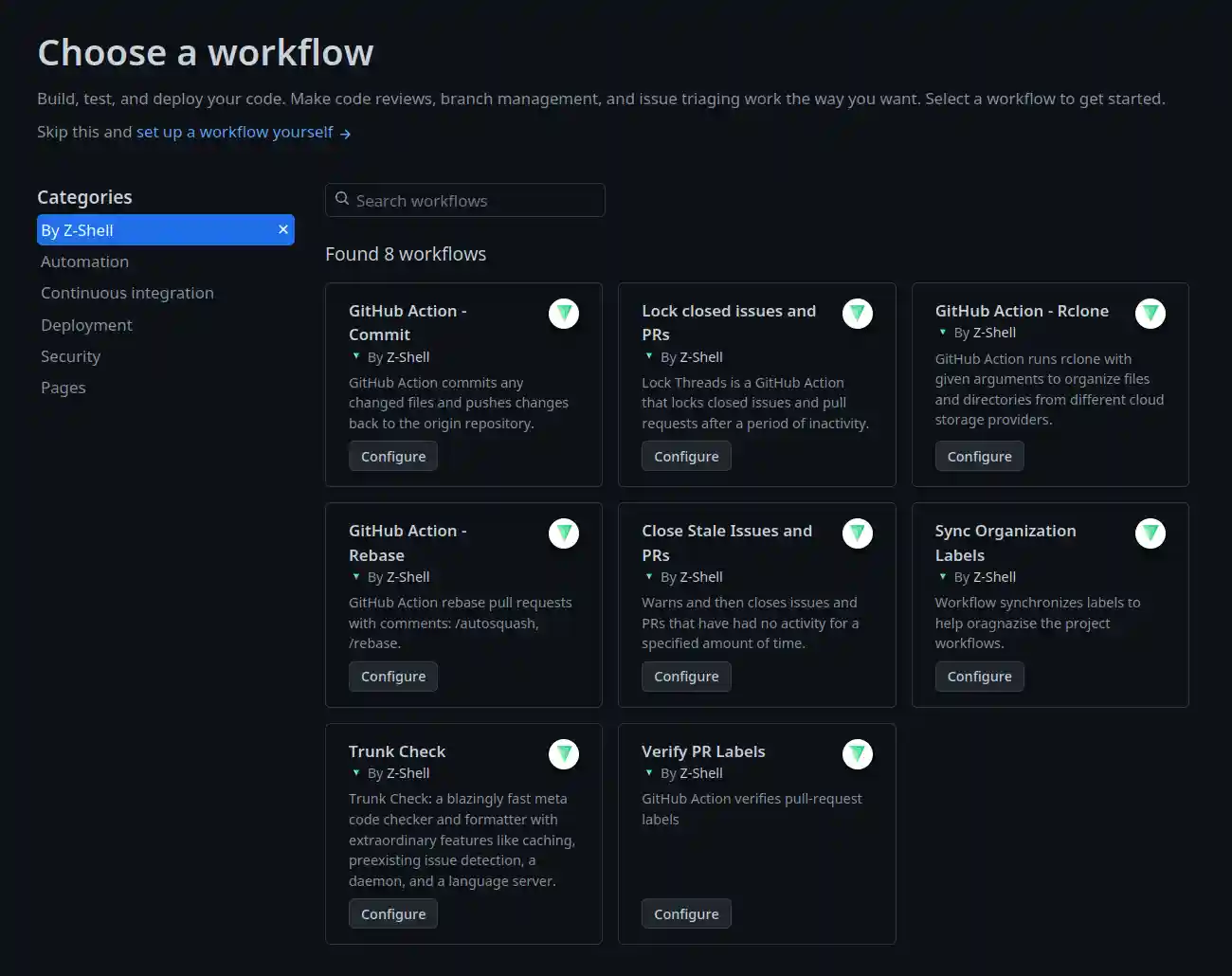Click the Z-Shell avatar on Trunk Check card

tap(564, 754)
